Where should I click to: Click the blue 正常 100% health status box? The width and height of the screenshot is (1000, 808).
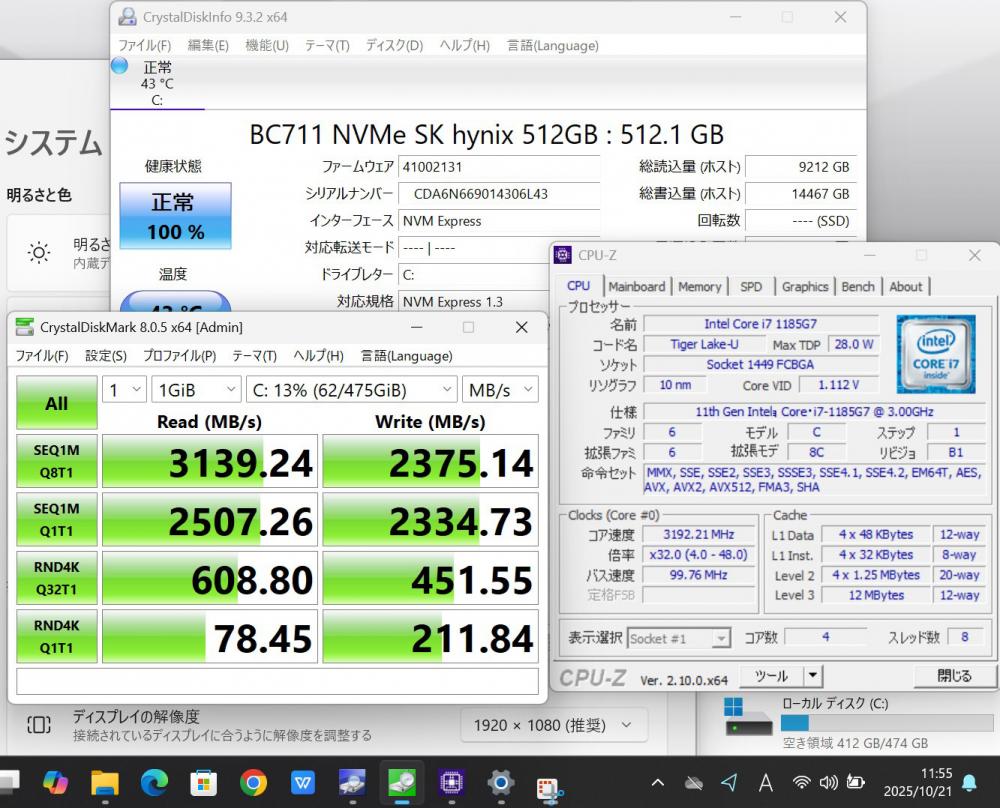point(176,216)
